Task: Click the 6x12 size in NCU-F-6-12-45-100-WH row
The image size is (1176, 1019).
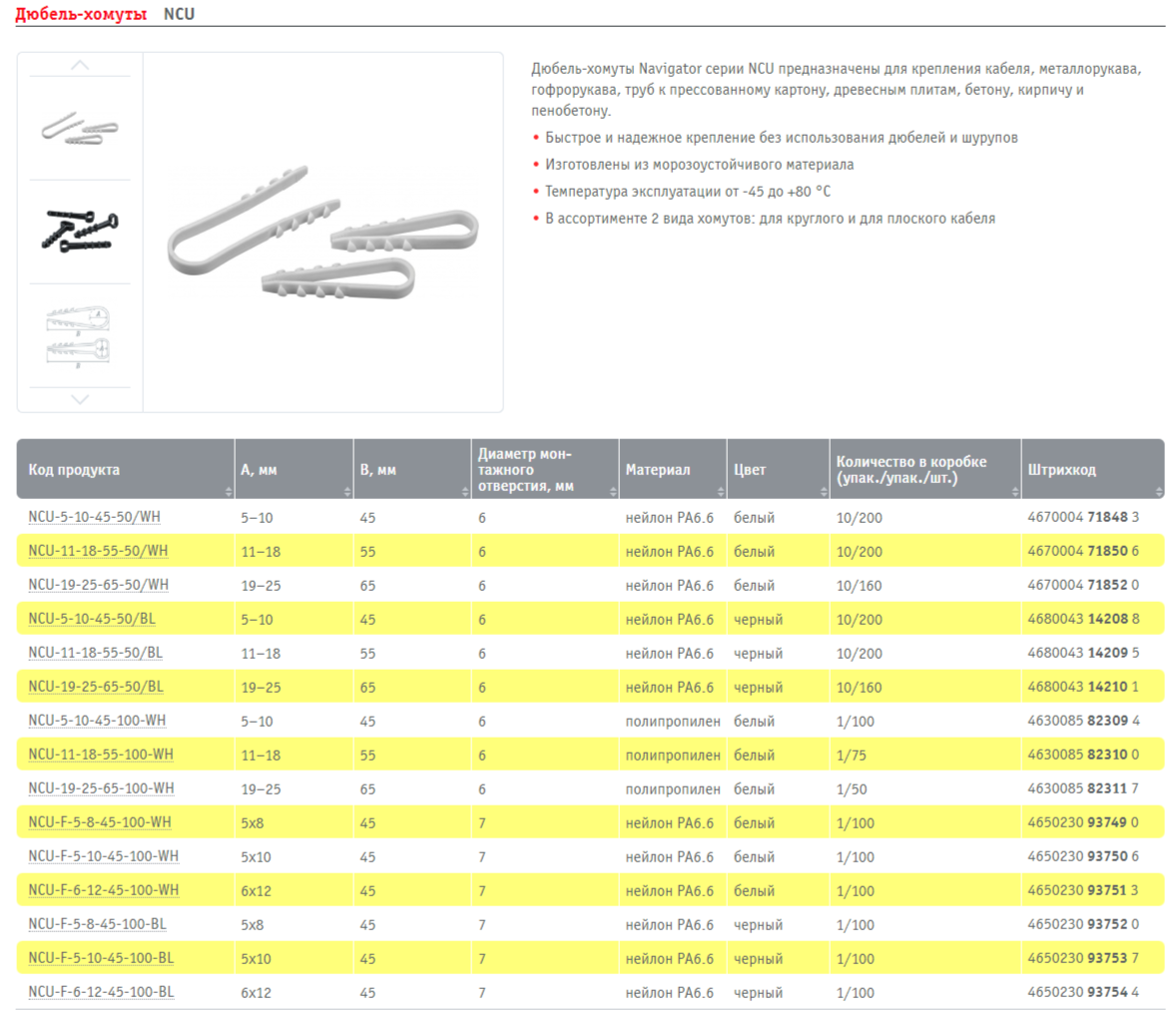Action: tap(256, 891)
